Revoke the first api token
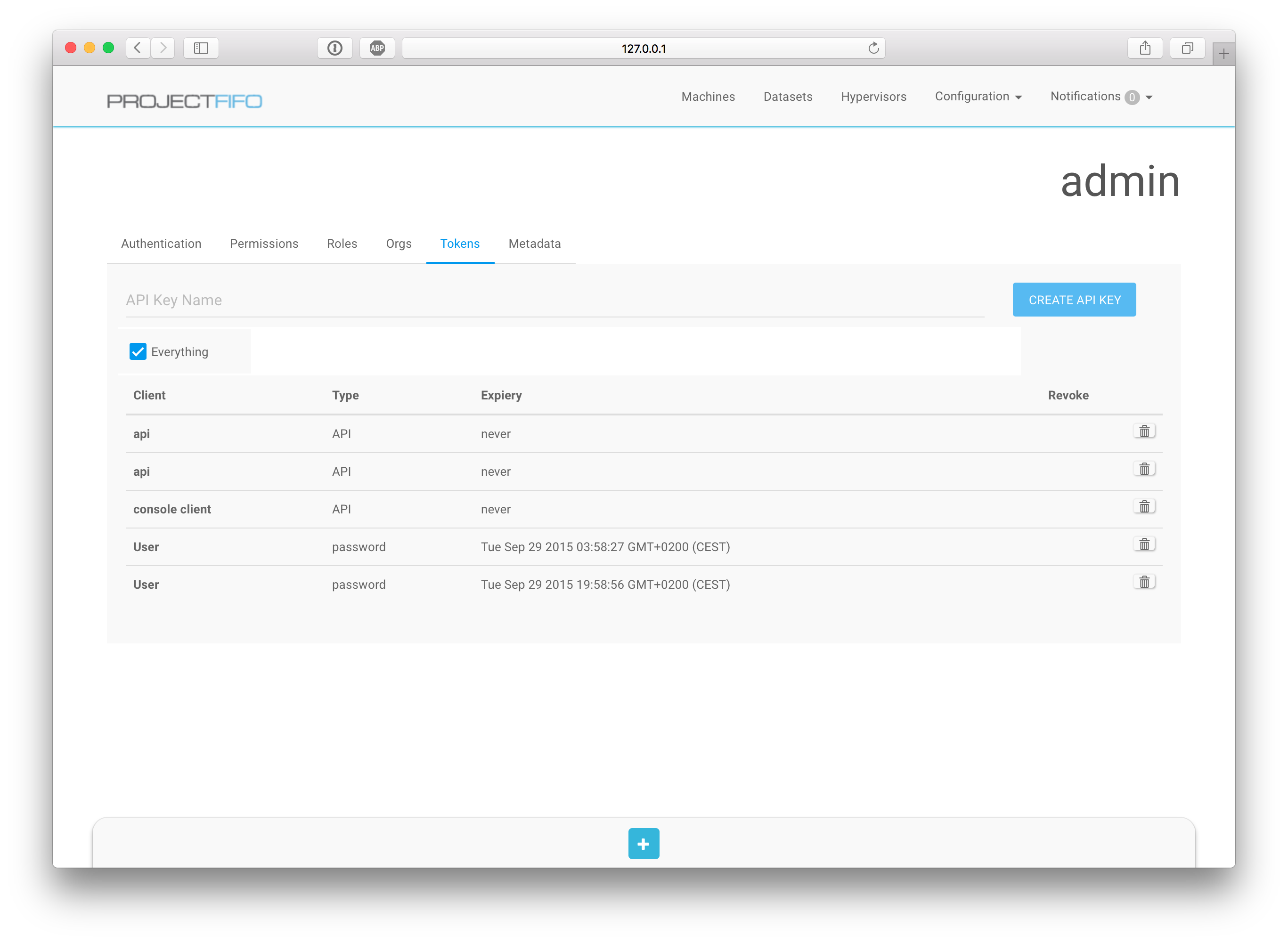Screen dimensions: 1288x943 click(x=1144, y=431)
